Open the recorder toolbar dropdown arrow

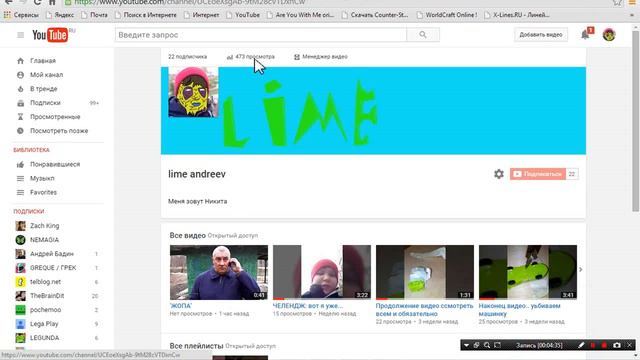click(466, 345)
